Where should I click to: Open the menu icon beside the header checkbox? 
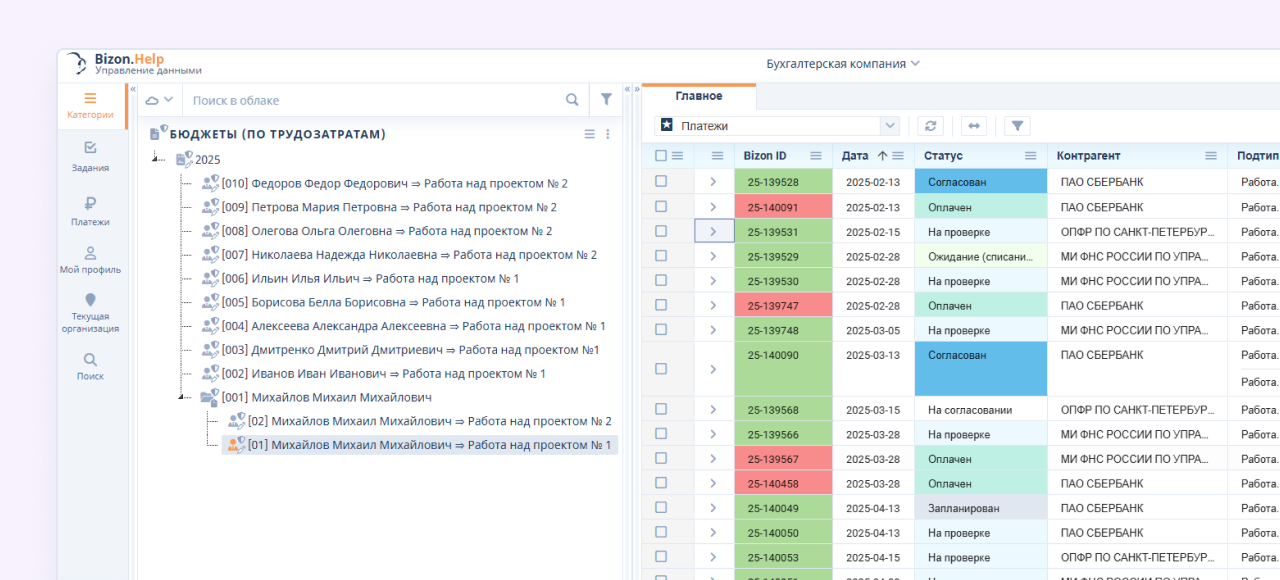[677, 156]
